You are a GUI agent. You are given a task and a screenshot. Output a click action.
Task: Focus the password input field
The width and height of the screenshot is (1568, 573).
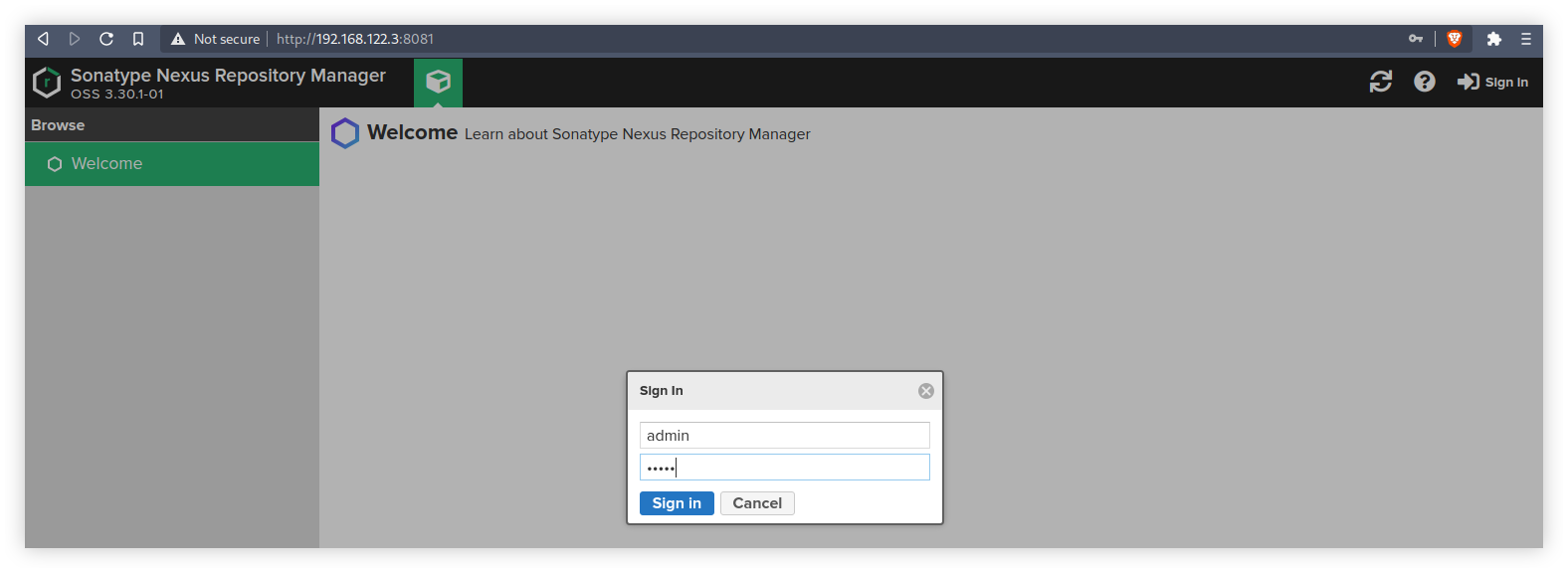[784, 468]
